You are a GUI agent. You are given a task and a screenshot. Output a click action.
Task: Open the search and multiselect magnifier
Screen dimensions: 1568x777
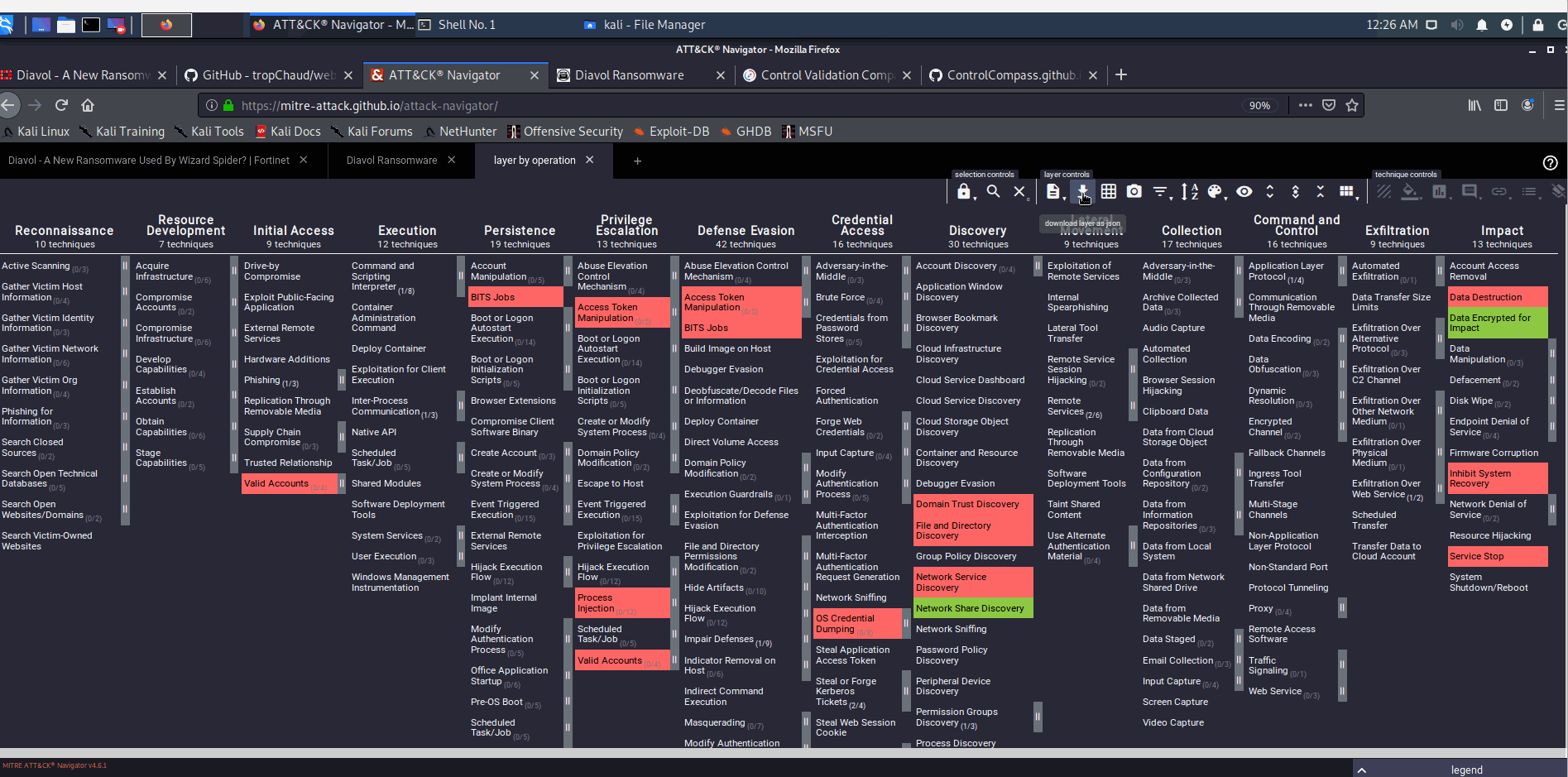click(993, 192)
